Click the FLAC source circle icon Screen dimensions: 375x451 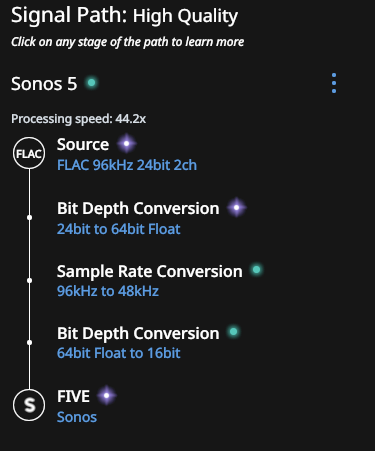click(29, 153)
